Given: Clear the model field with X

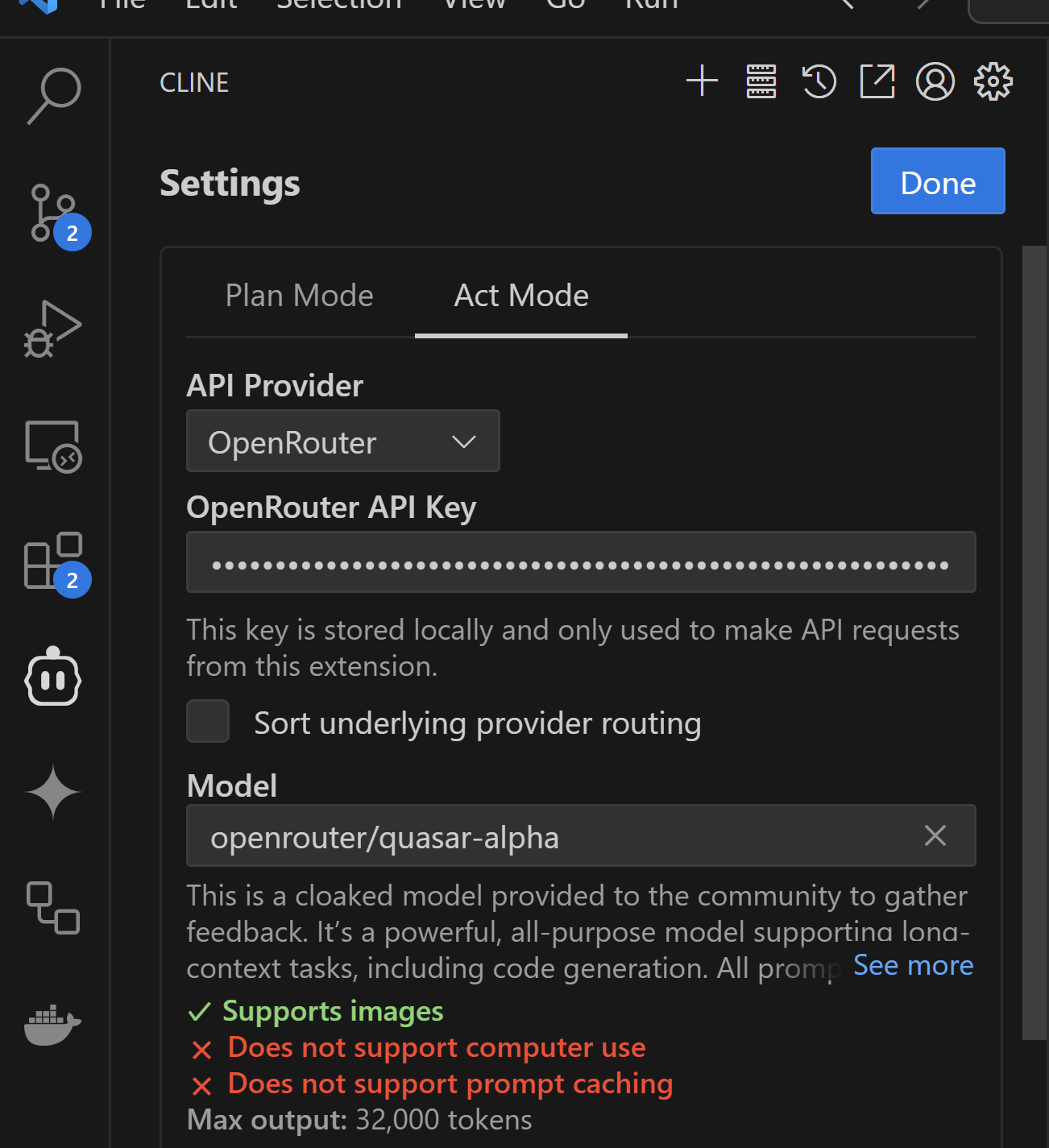Looking at the screenshot, I should tap(935, 835).
